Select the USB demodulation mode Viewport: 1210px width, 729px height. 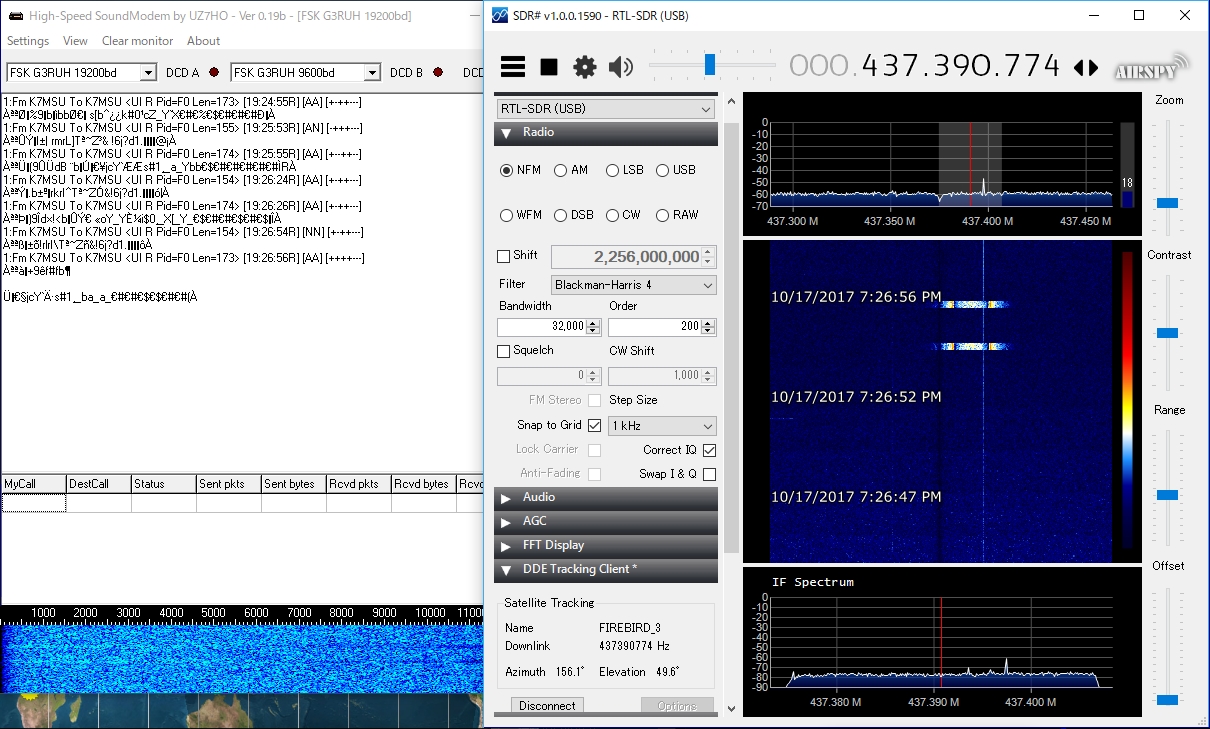(x=662, y=171)
